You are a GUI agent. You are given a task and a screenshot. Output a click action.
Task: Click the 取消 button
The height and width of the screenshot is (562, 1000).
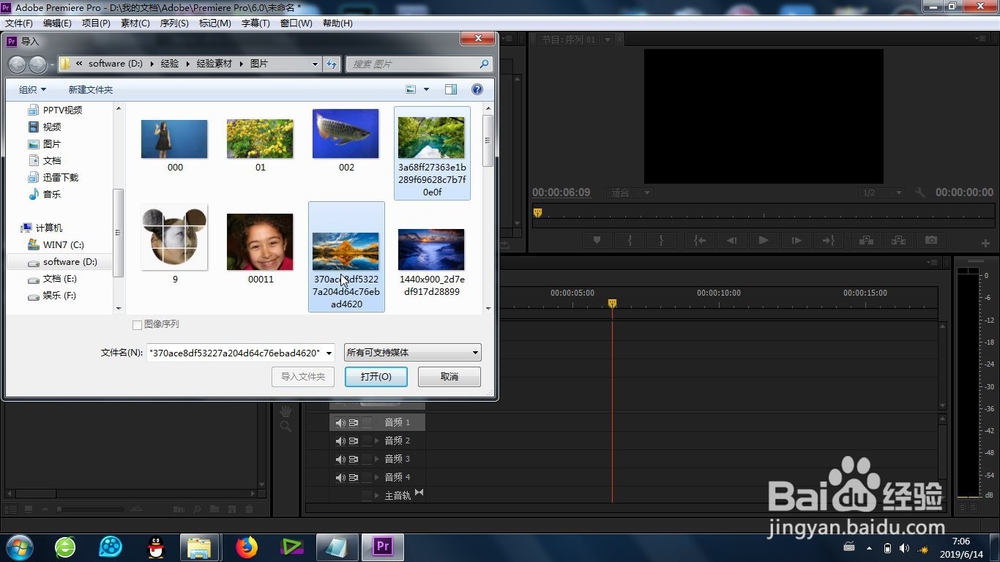tap(449, 376)
